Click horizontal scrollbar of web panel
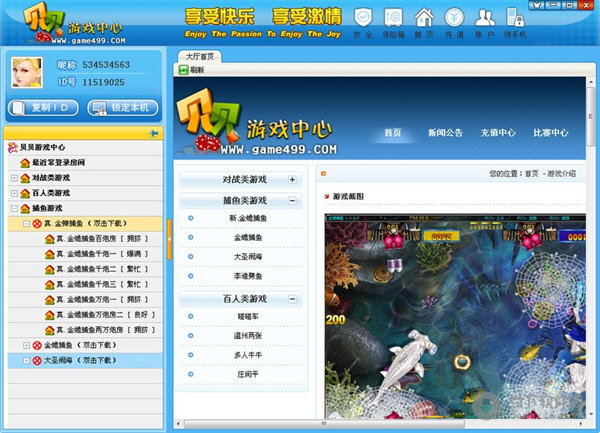The width and height of the screenshot is (600, 433). tap(324, 423)
